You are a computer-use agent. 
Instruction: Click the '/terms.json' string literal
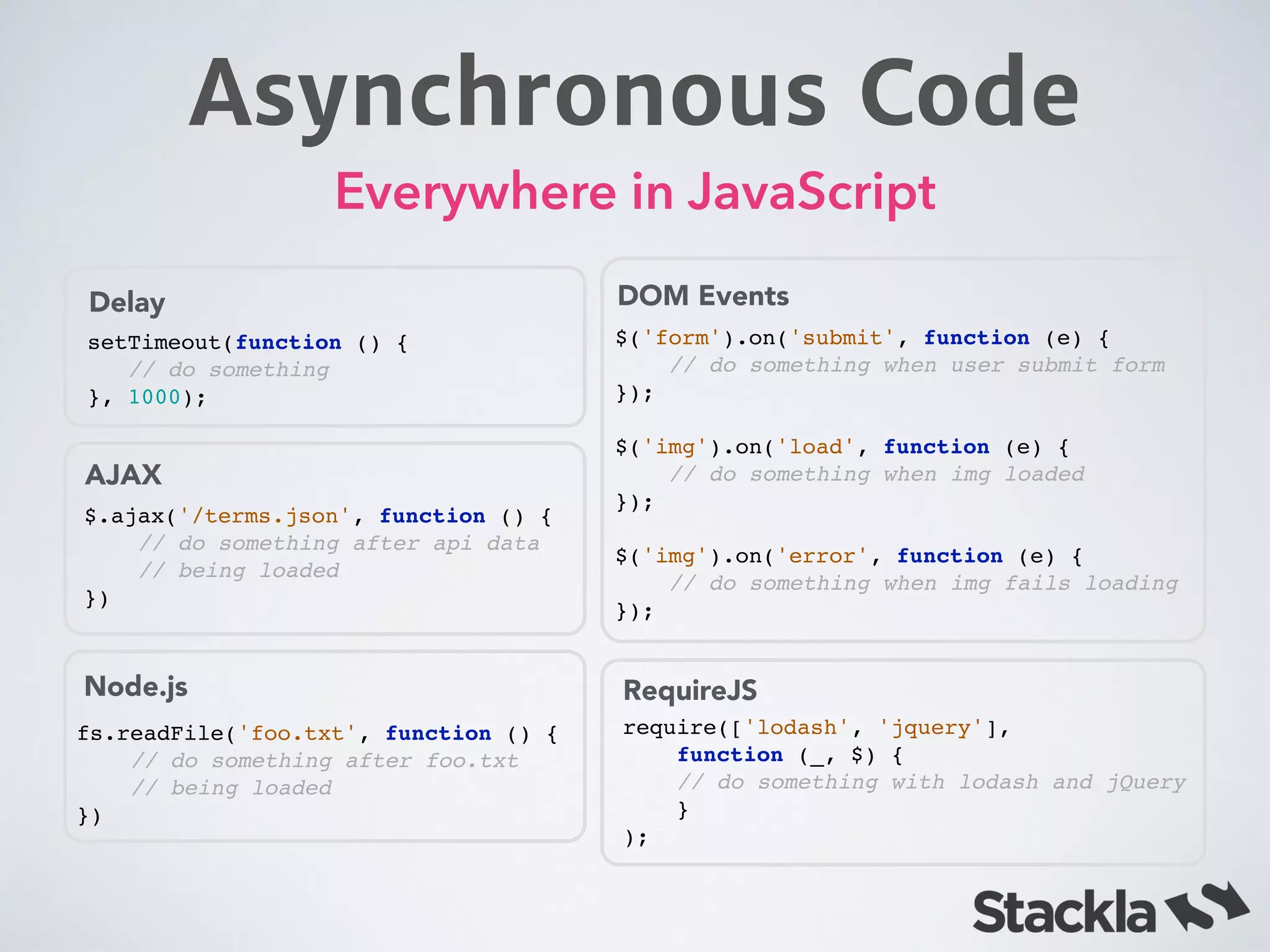pyautogui.click(x=265, y=516)
